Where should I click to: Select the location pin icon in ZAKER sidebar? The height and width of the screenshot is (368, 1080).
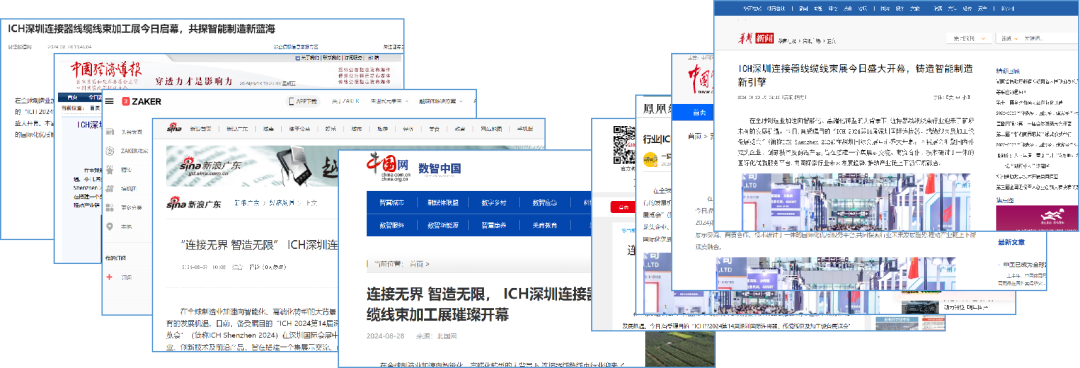pyautogui.click(x=110, y=227)
